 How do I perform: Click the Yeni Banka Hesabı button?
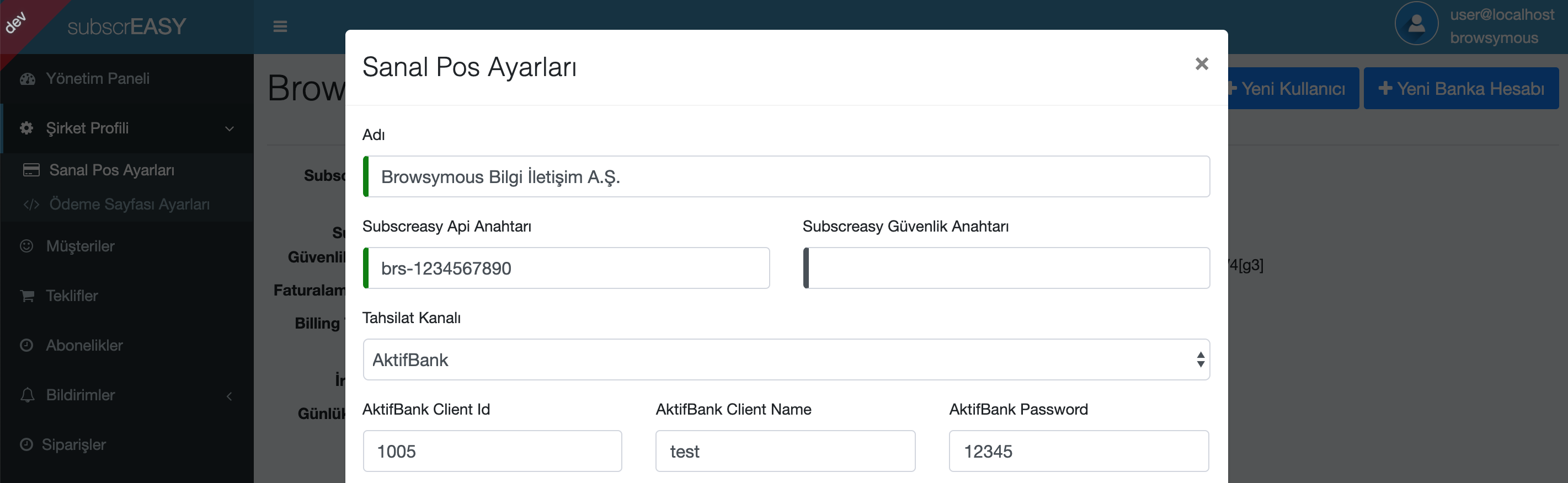point(1461,88)
